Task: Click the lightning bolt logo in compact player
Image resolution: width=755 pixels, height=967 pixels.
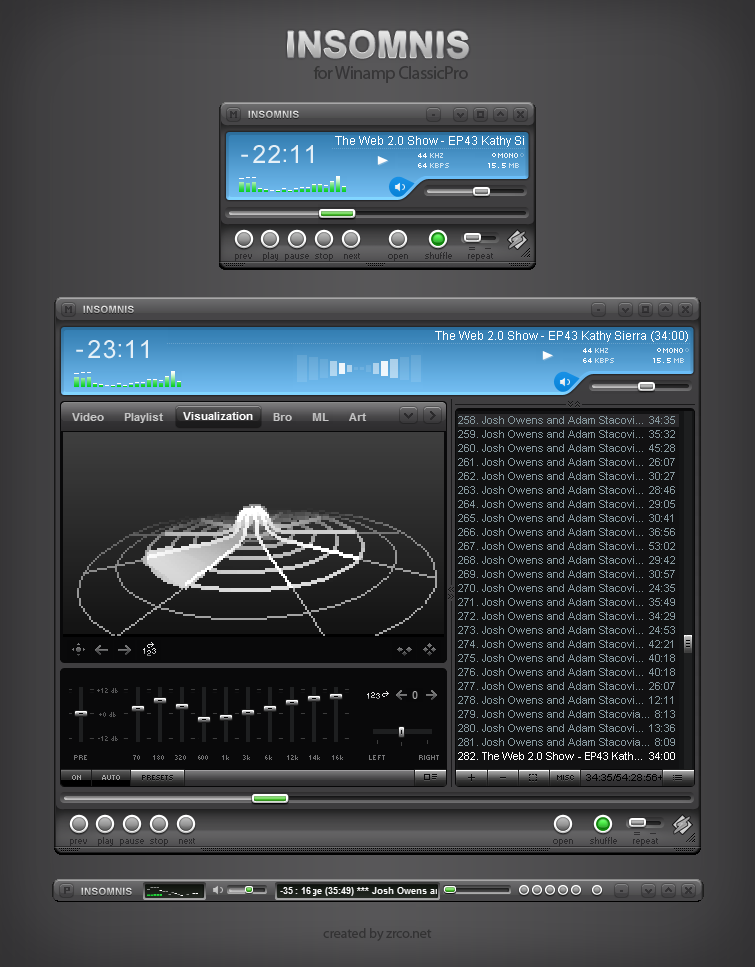Action: [x=517, y=240]
